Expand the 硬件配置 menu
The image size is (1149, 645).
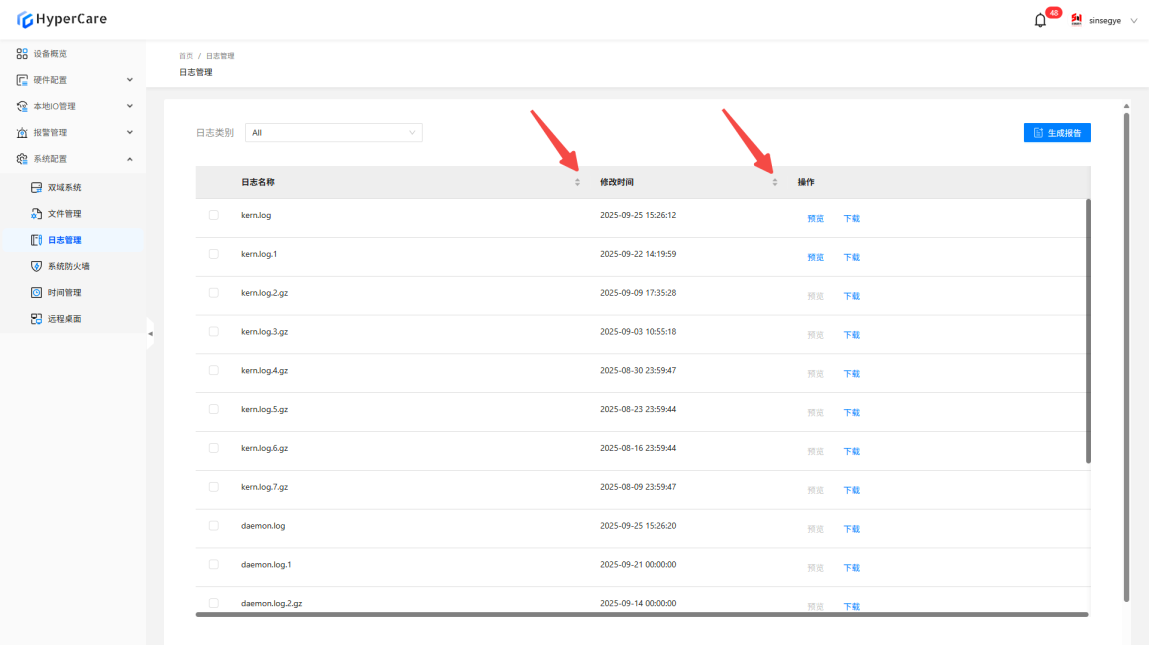tap(129, 80)
